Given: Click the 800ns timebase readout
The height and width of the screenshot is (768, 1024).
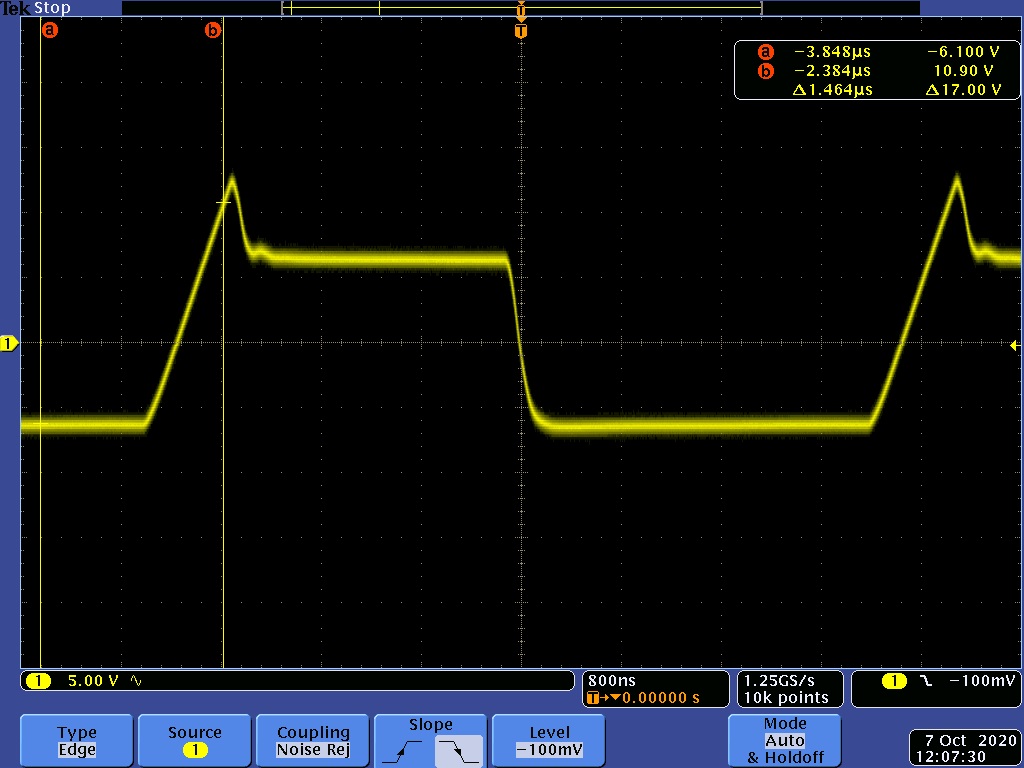Looking at the screenshot, I should click(x=611, y=680).
